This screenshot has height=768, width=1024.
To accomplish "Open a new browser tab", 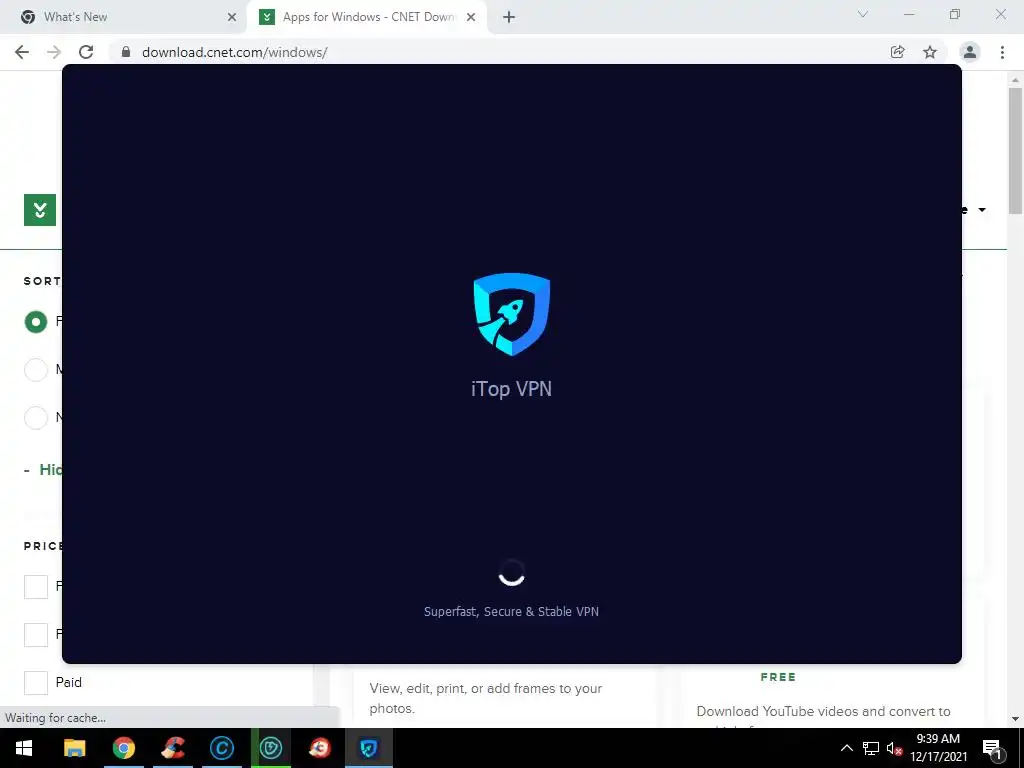I will (x=509, y=17).
